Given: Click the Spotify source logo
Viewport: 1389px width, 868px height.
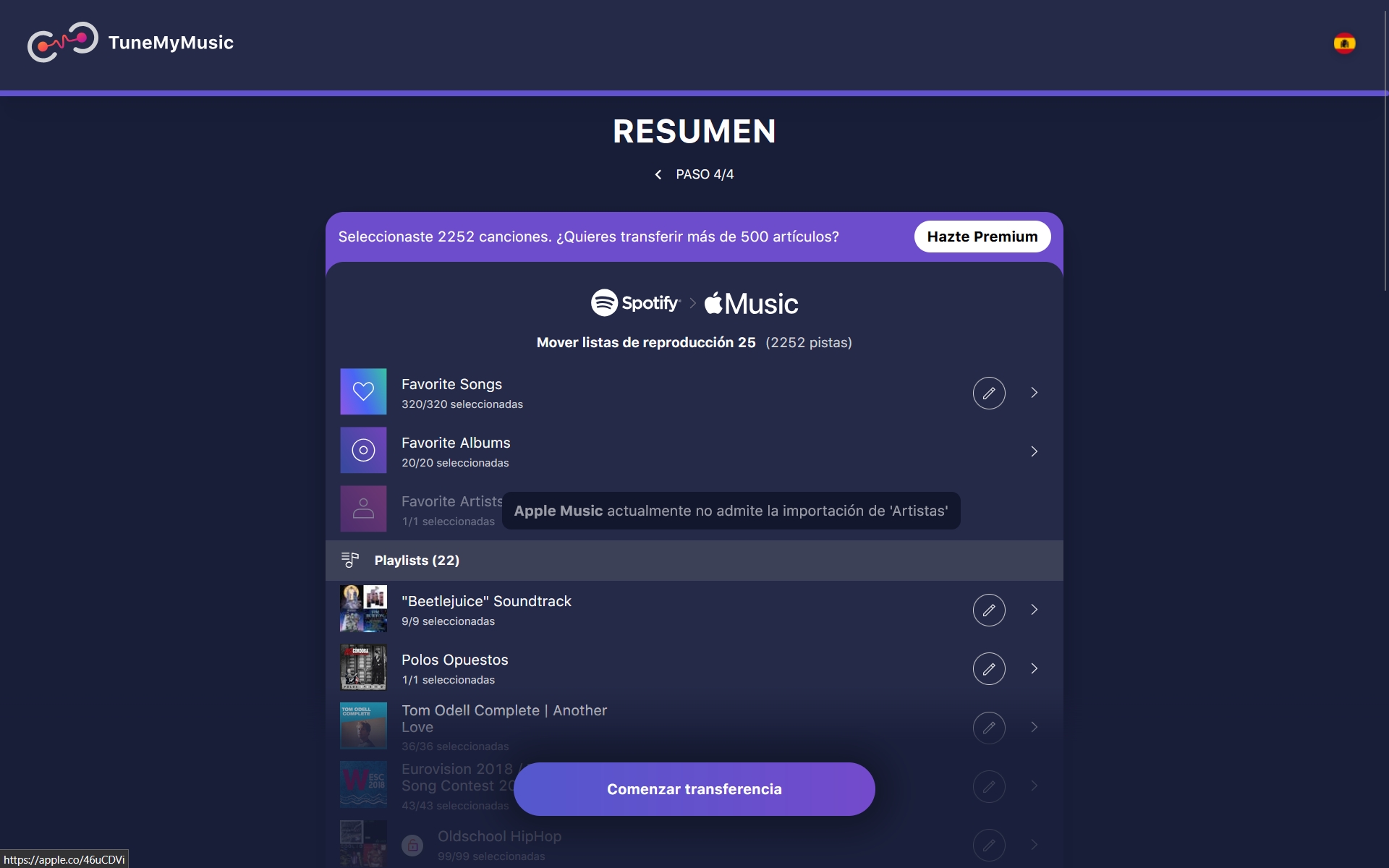Looking at the screenshot, I should pyautogui.click(x=635, y=303).
